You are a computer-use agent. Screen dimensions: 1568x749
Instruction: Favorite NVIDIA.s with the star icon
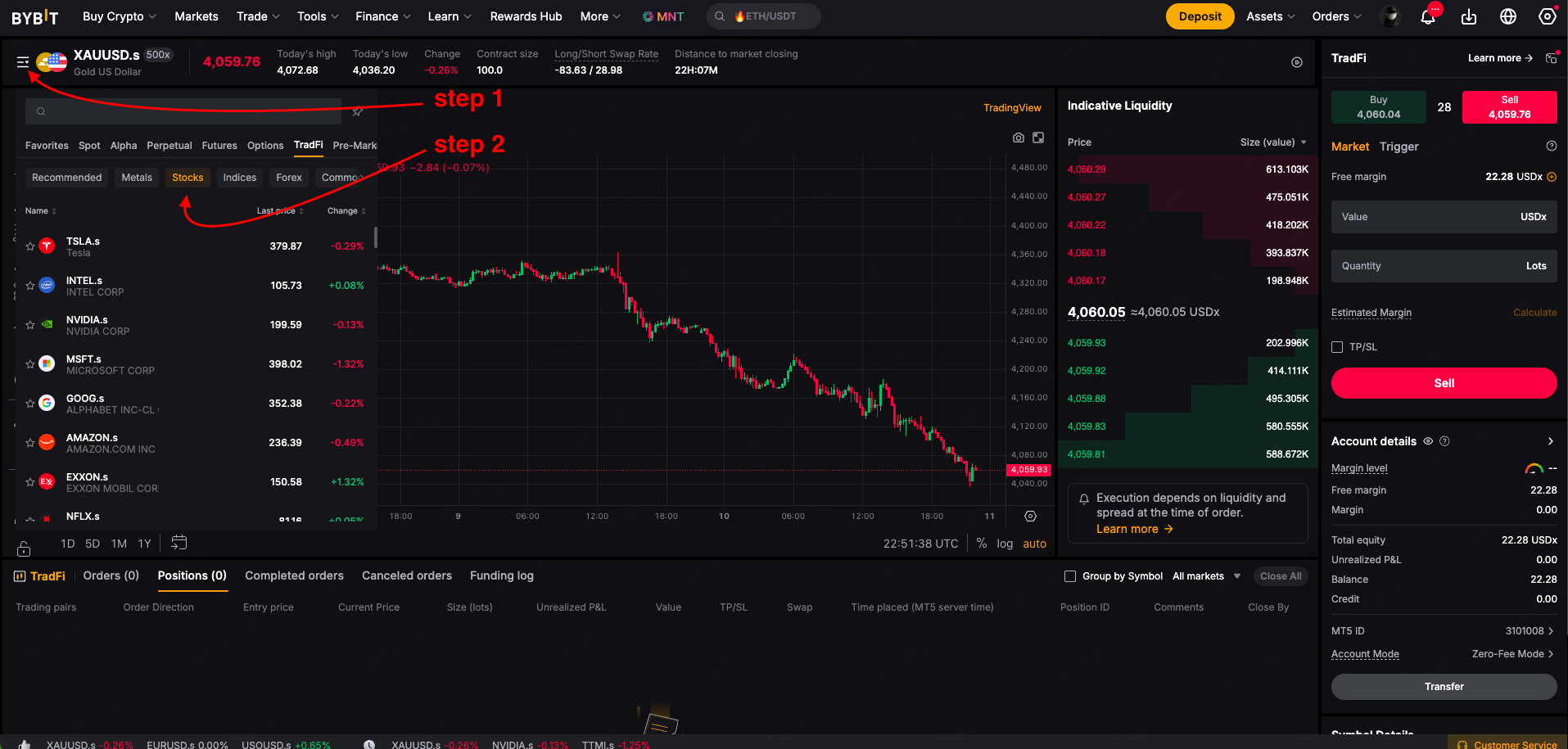coord(30,325)
